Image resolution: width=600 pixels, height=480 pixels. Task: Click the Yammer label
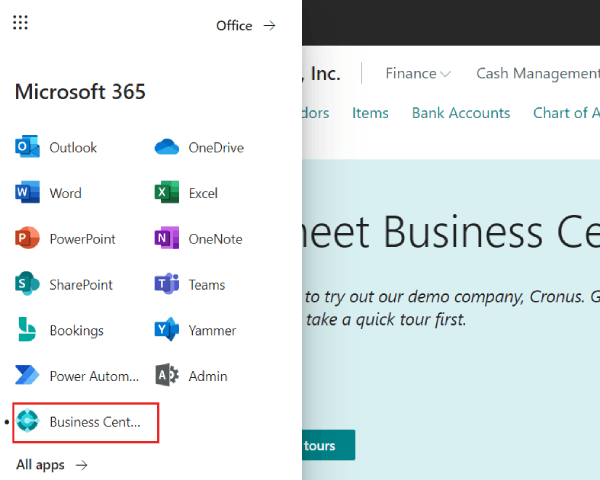click(x=212, y=330)
